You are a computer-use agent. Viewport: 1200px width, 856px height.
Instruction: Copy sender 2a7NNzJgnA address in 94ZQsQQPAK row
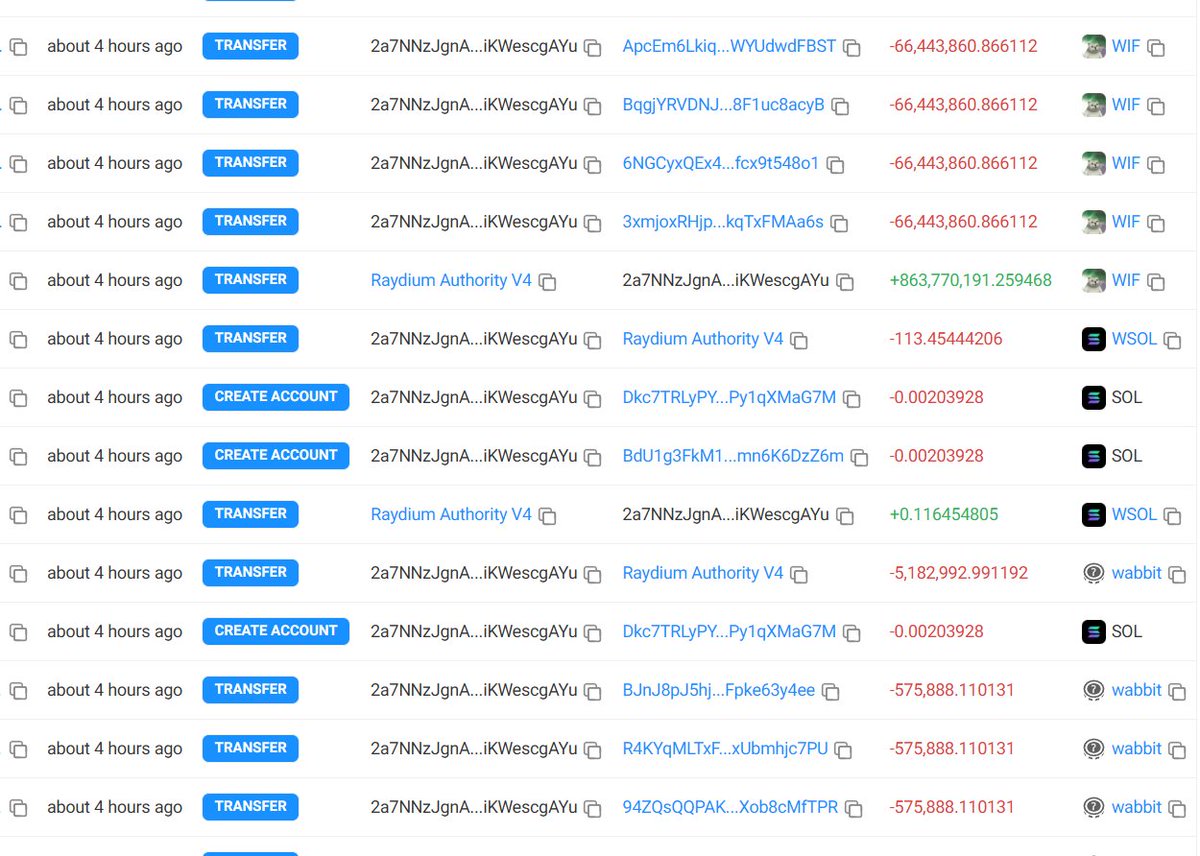pos(593,809)
